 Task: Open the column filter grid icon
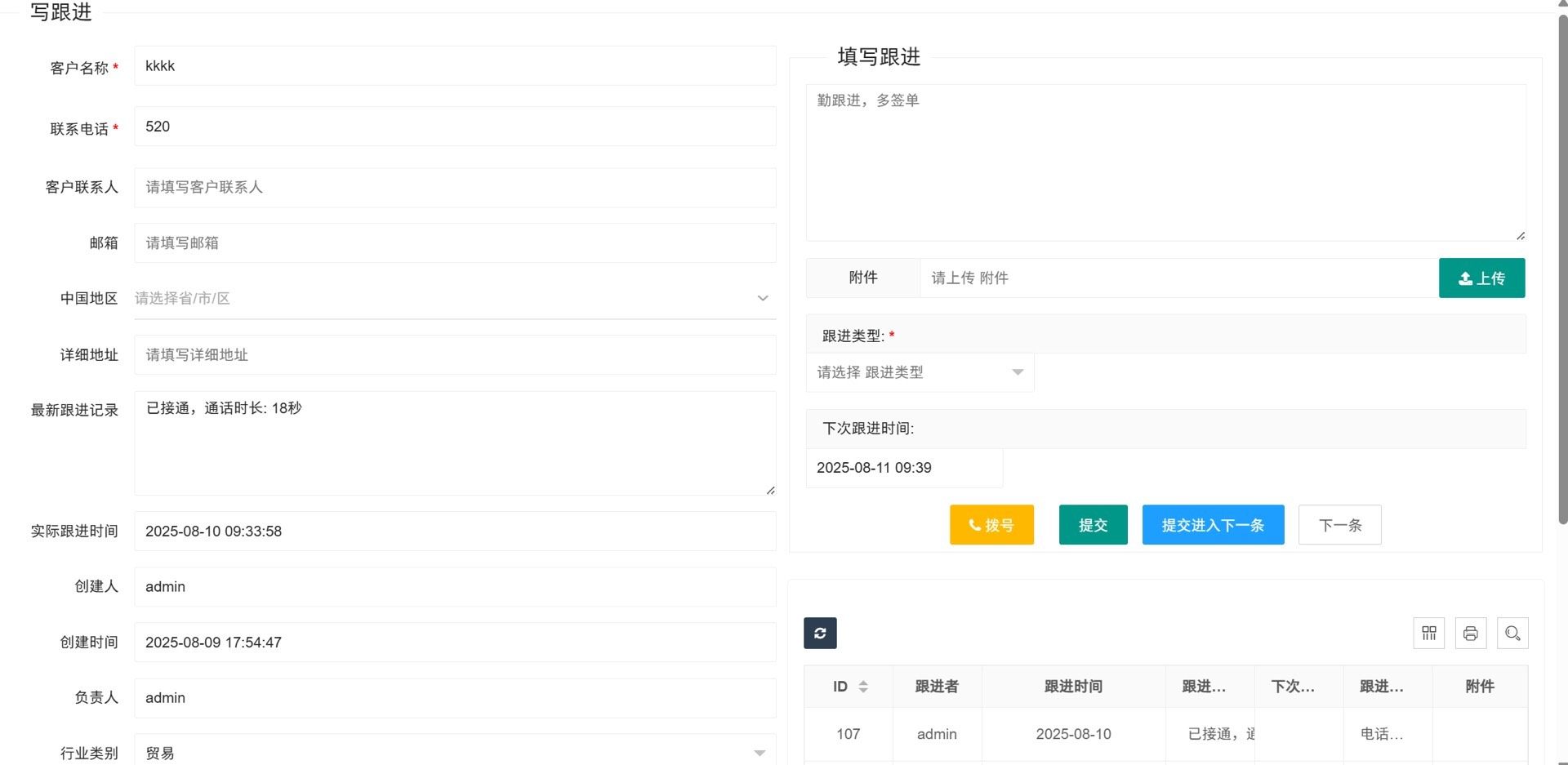1428,633
